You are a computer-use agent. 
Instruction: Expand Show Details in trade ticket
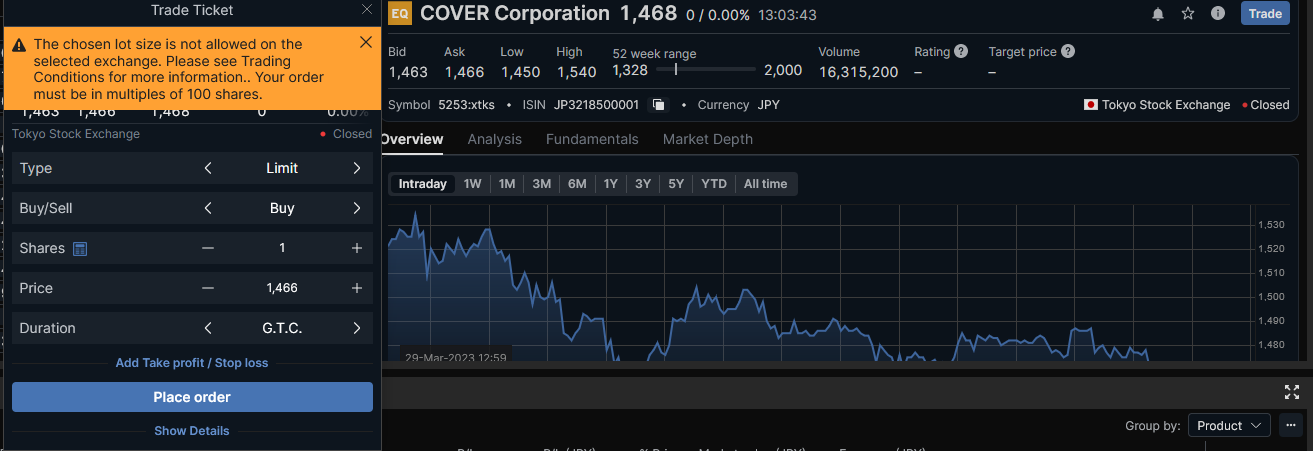click(192, 431)
